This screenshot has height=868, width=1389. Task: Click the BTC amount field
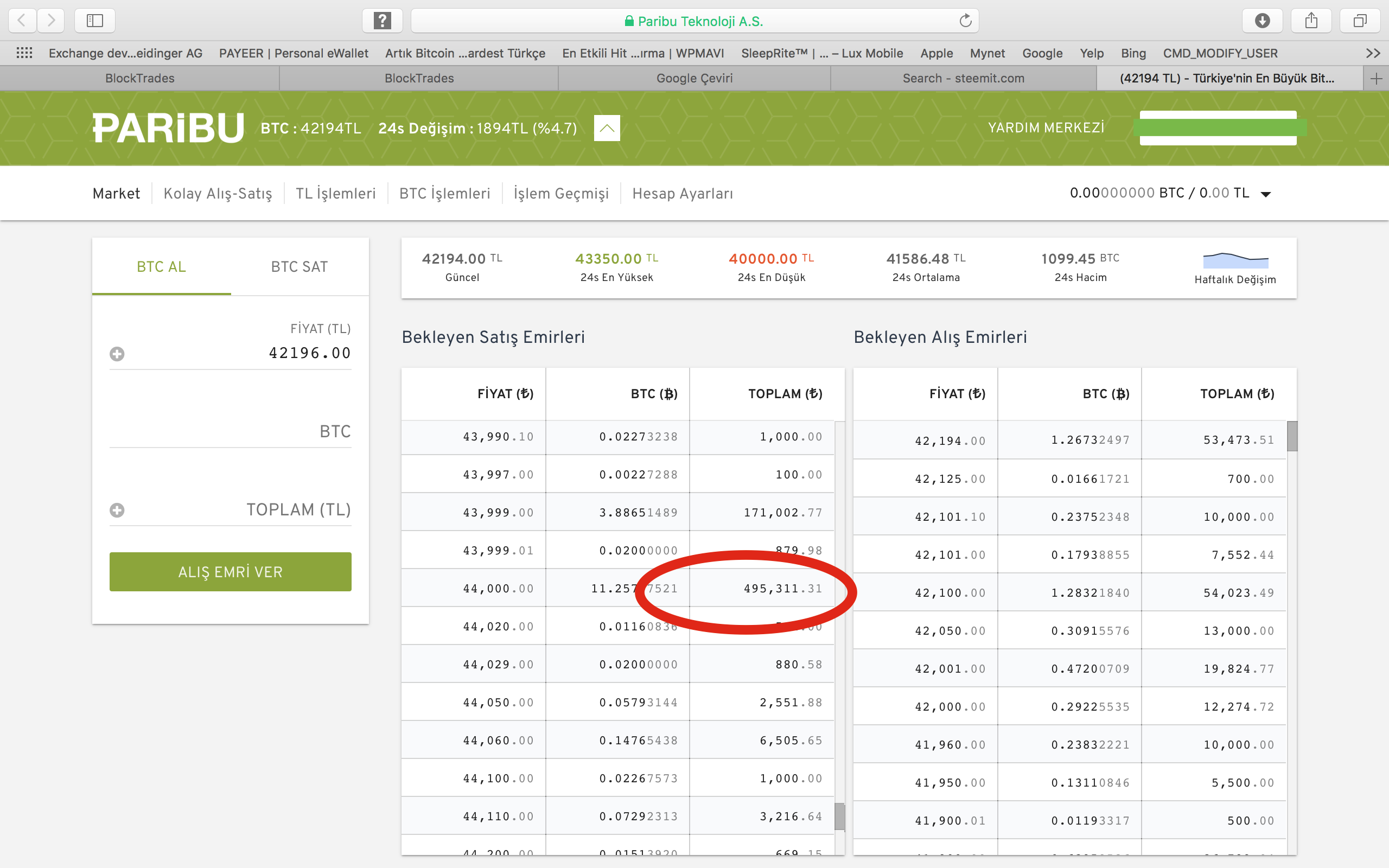230,431
